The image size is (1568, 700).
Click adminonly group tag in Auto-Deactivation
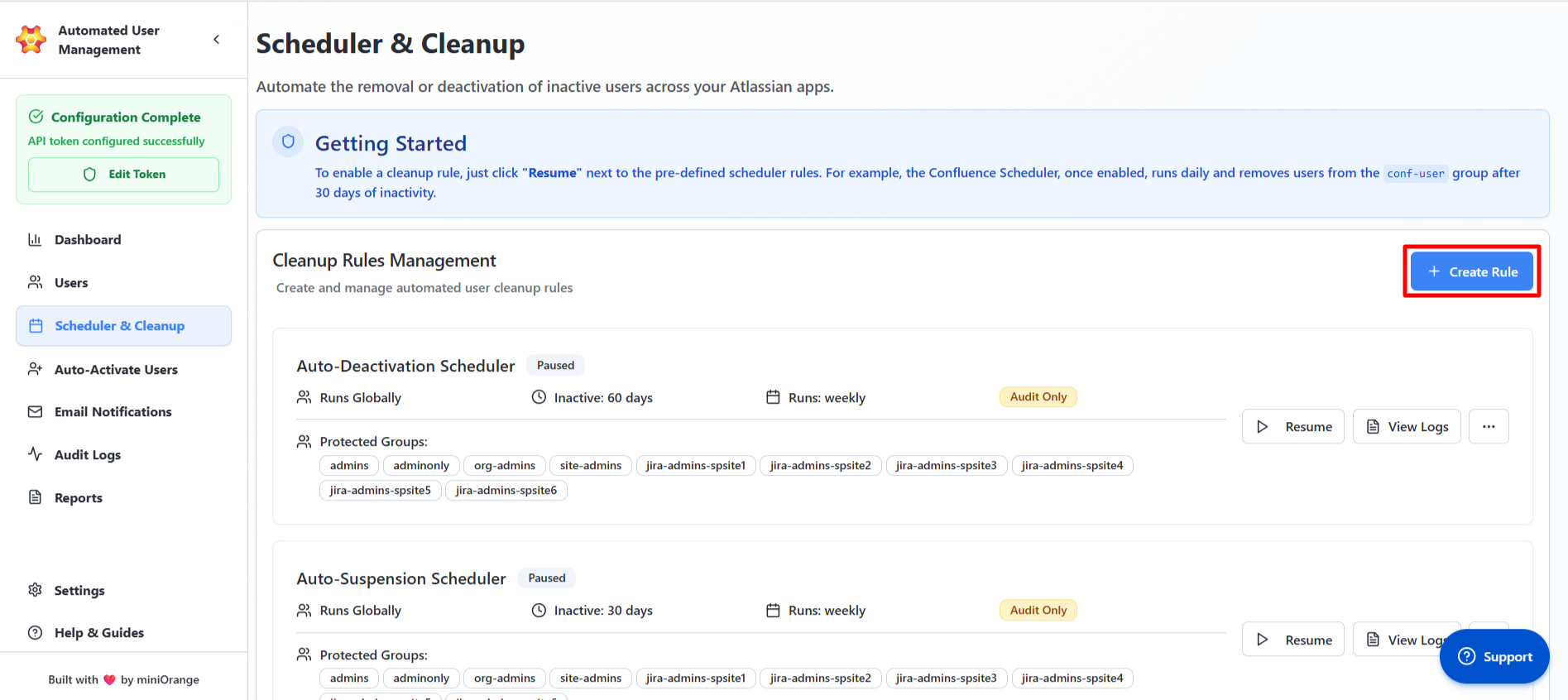point(421,466)
